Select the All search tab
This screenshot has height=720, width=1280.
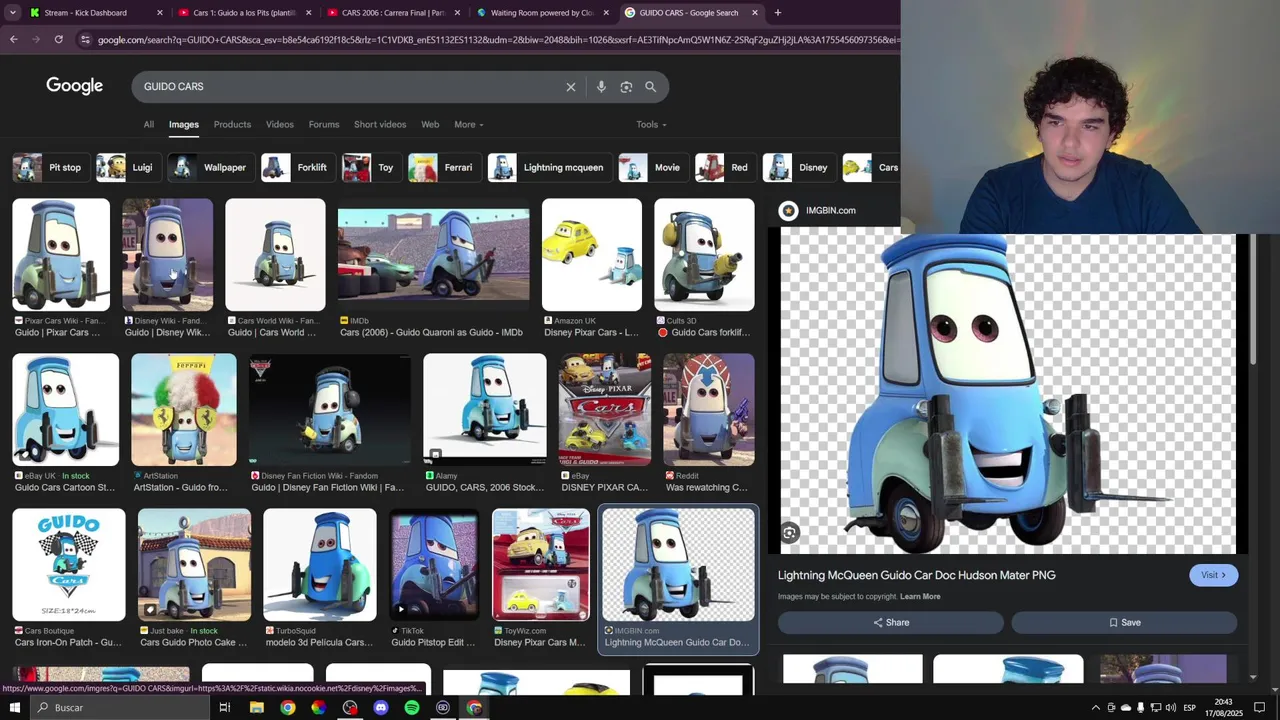point(149,125)
